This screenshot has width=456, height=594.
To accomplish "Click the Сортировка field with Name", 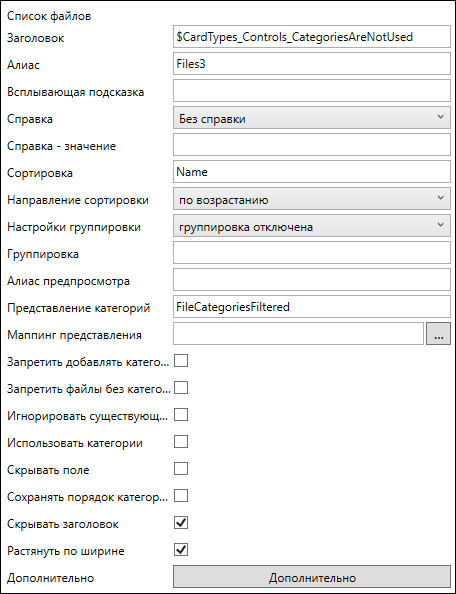I will pos(312,172).
